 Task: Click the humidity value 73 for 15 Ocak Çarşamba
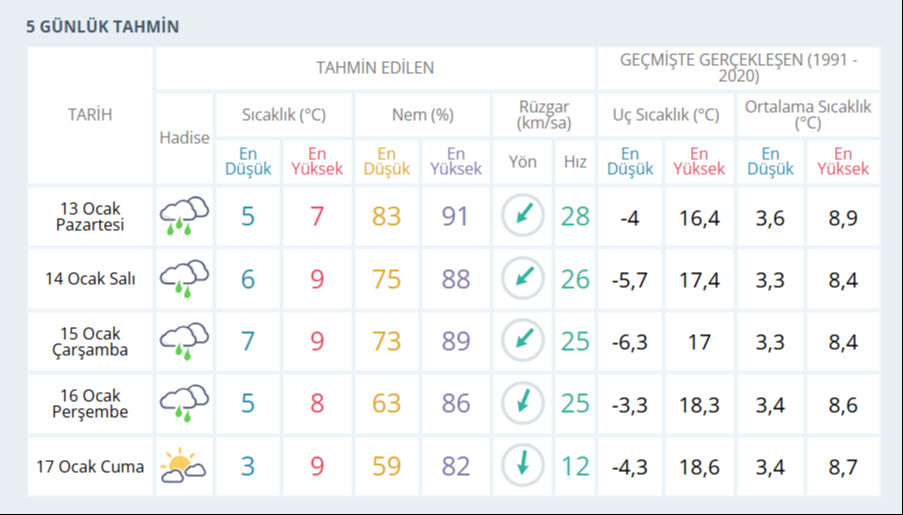click(x=386, y=341)
